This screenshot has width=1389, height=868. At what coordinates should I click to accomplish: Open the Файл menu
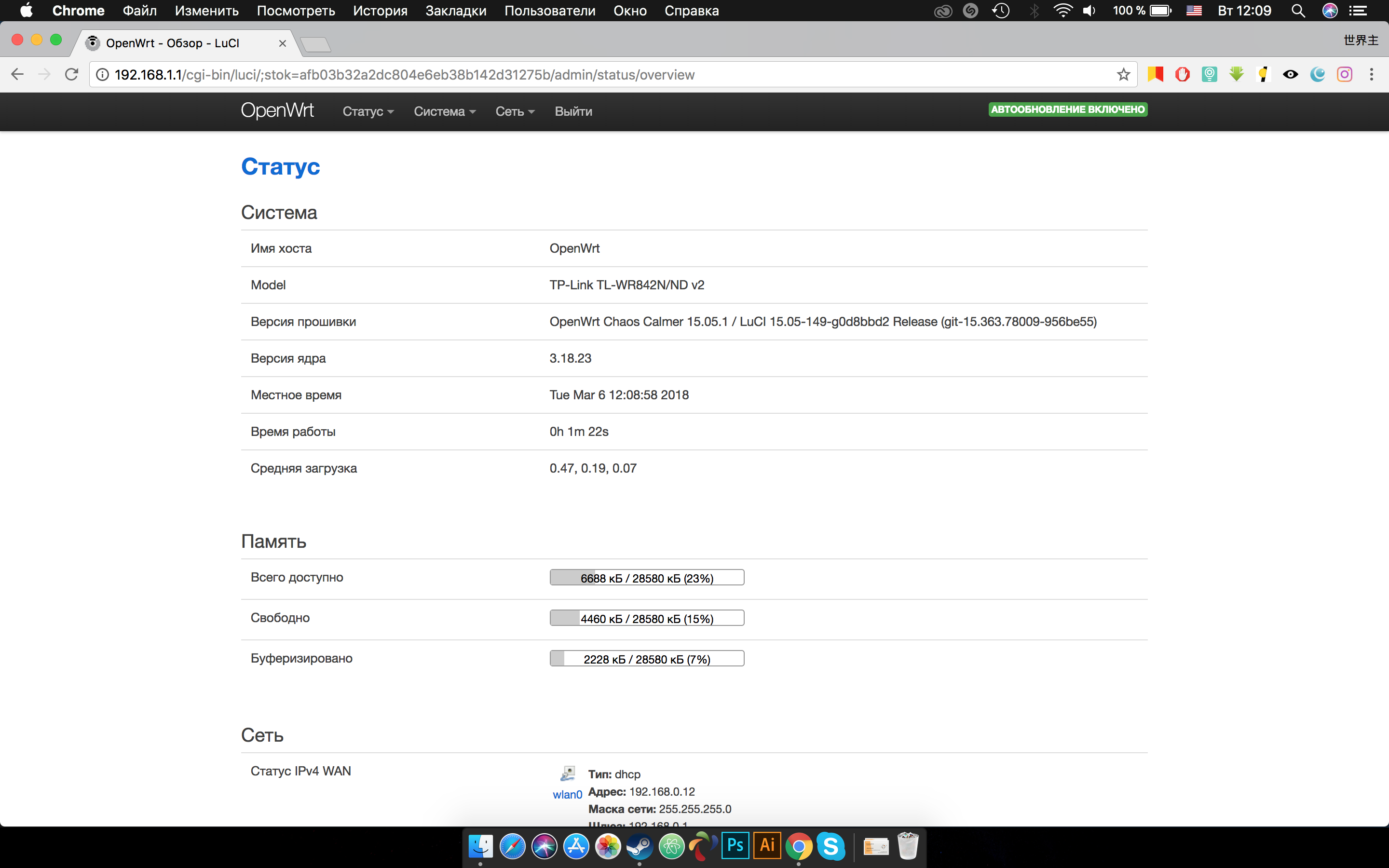tap(139, 11)
